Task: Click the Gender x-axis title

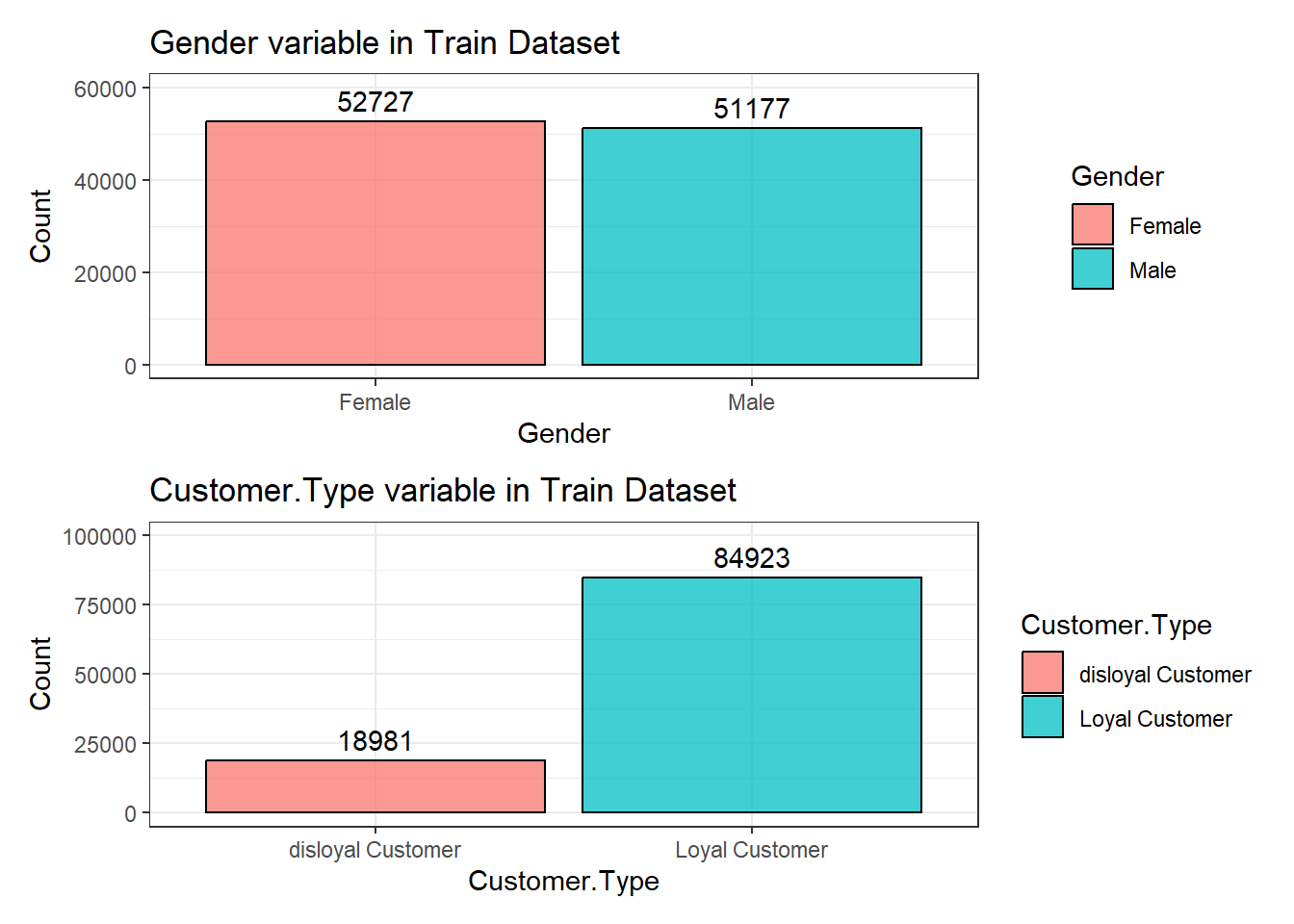Action: (x=563, y=433)
